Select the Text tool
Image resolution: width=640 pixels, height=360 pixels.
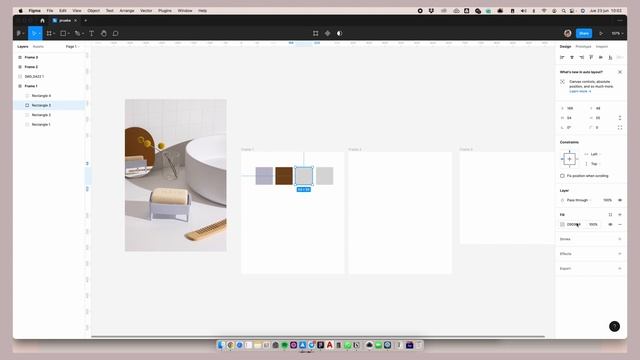pyautogui.click(x=91, y=33)
